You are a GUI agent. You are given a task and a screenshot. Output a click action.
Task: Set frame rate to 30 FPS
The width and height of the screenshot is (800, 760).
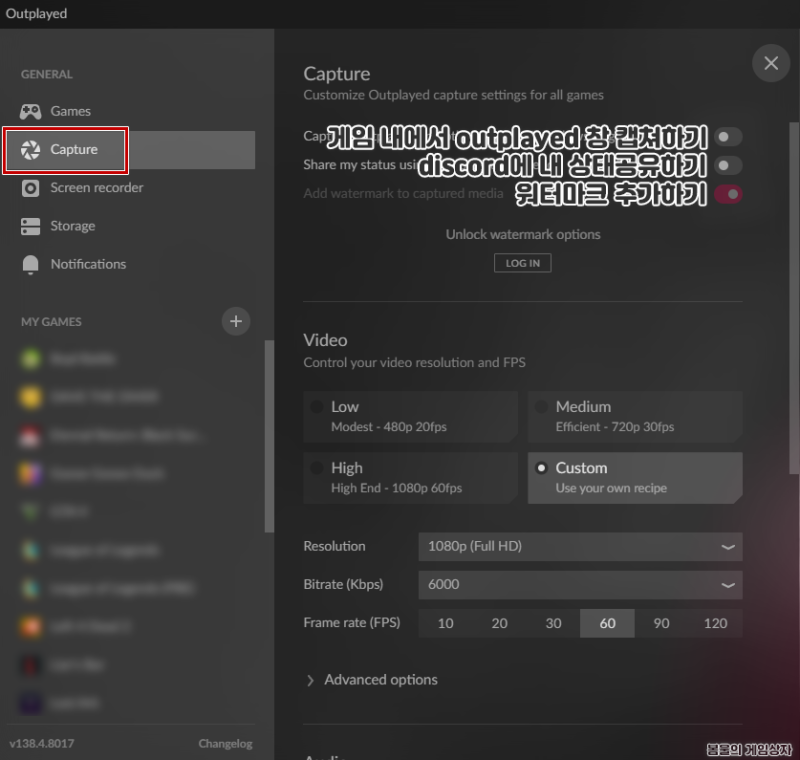pos(553,623)
